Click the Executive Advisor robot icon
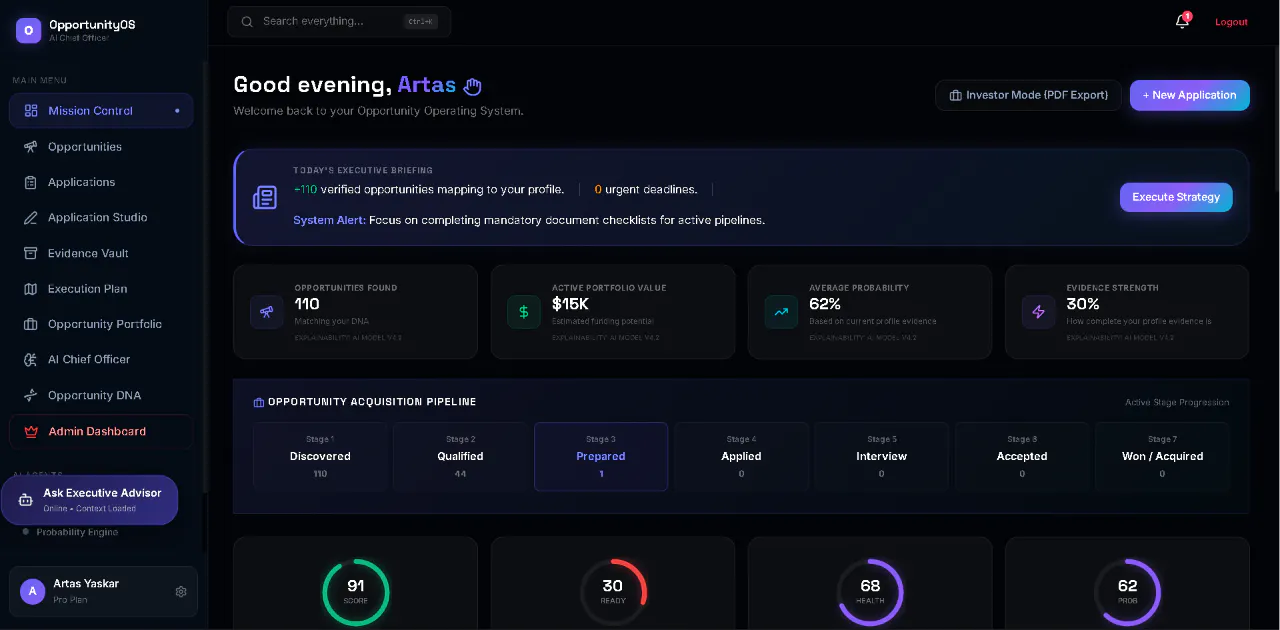Image resolution: width=1280 pixels, height=630 pixels. pos(26,500)
